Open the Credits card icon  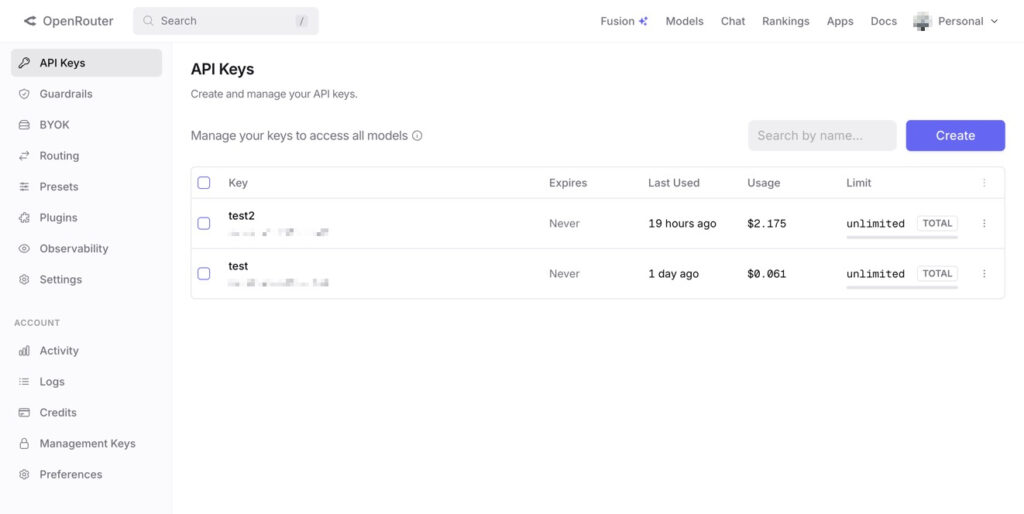click(x=25, y=413)
